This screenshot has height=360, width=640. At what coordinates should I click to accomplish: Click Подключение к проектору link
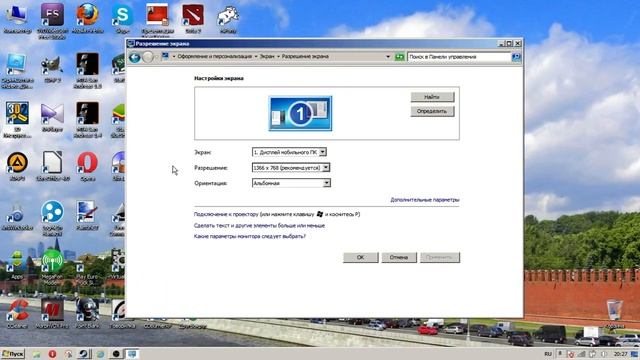(226, 214)
